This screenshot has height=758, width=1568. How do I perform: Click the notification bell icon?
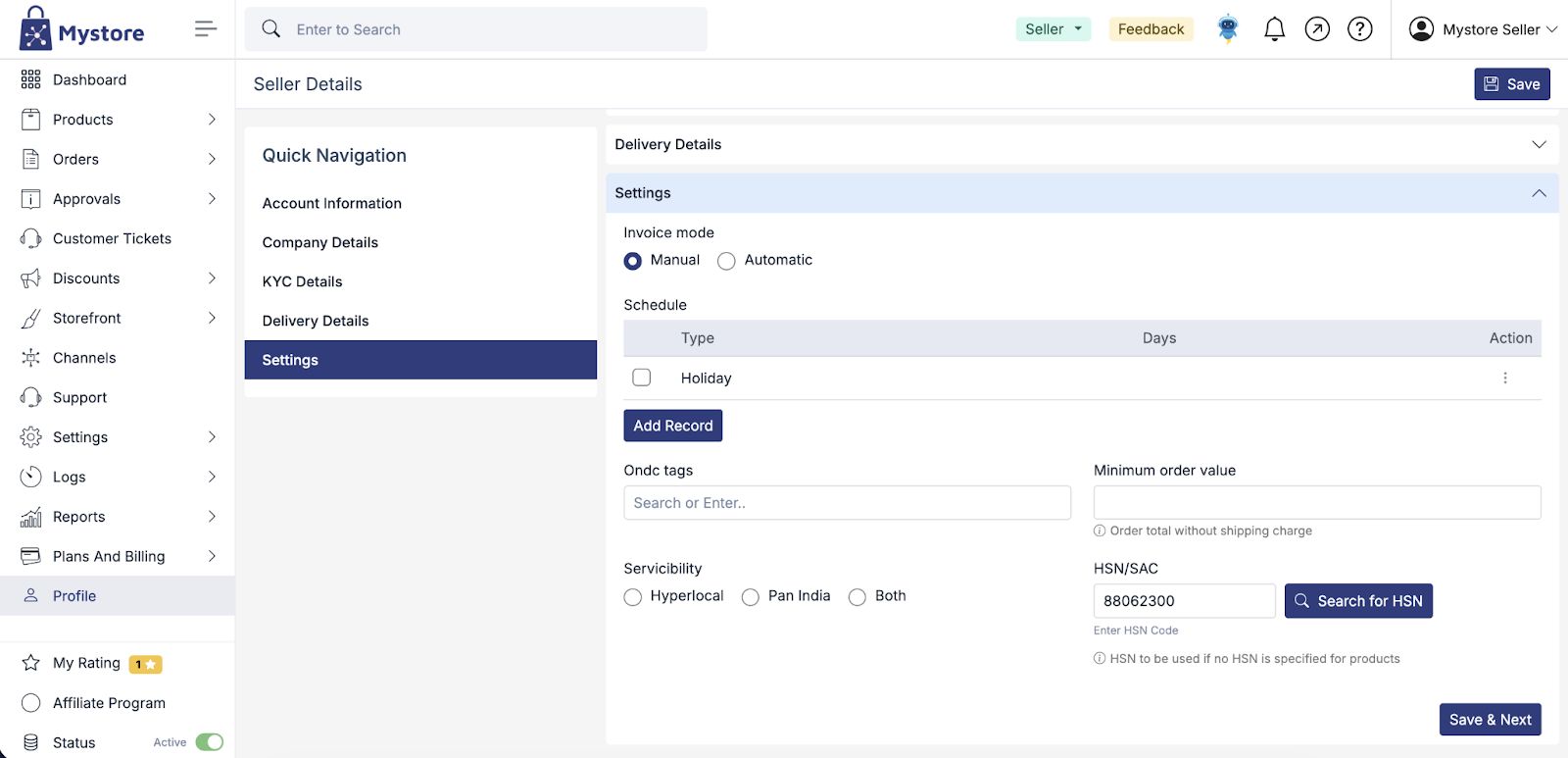click(1274, 29)
